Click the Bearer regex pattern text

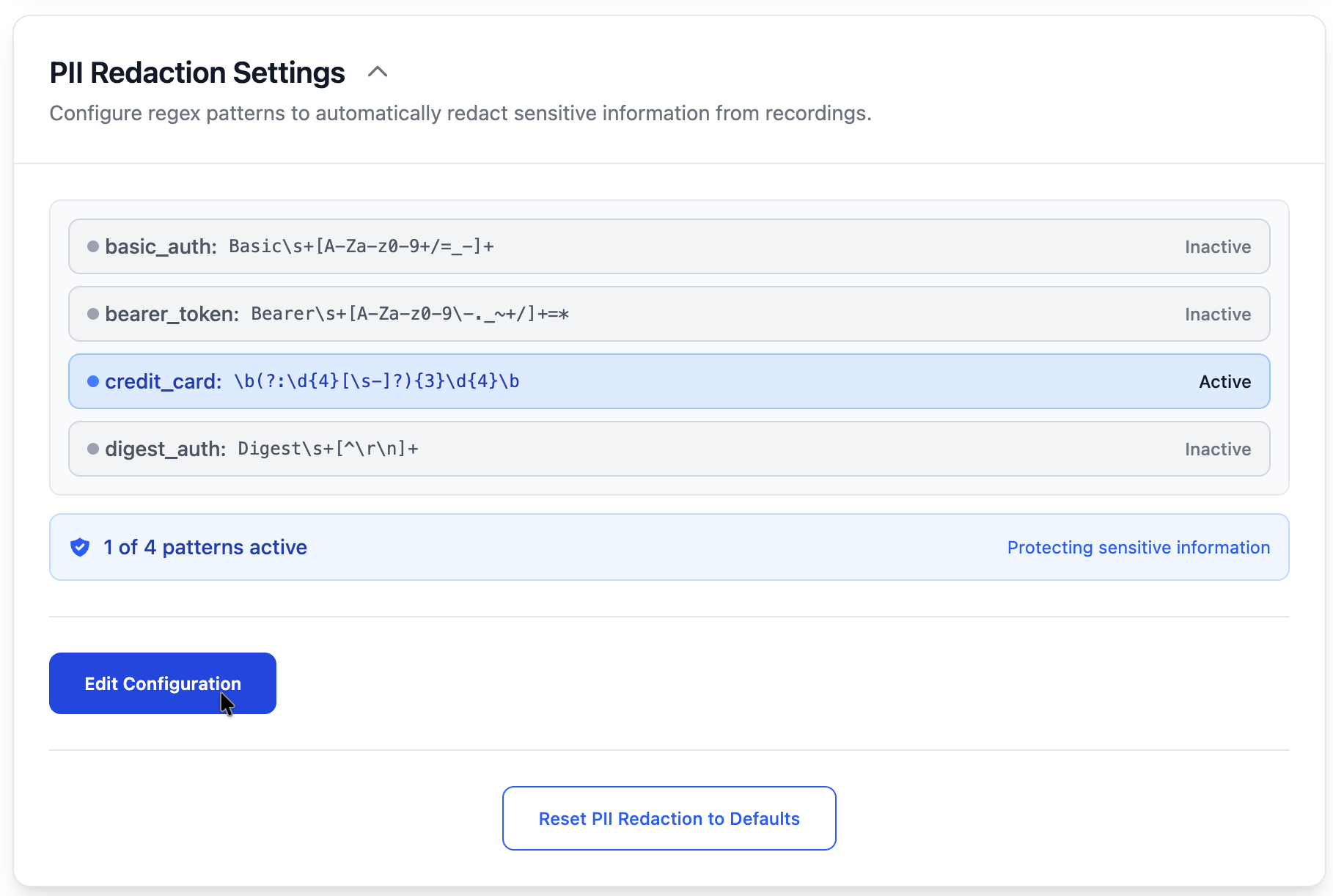click(x=410, y=314)
